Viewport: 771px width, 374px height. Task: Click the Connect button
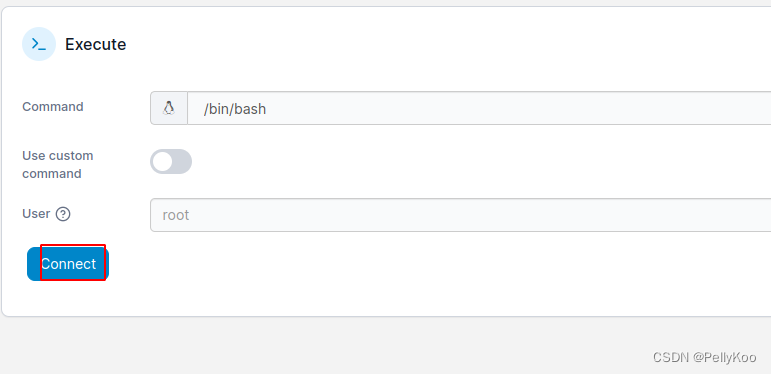68,264
